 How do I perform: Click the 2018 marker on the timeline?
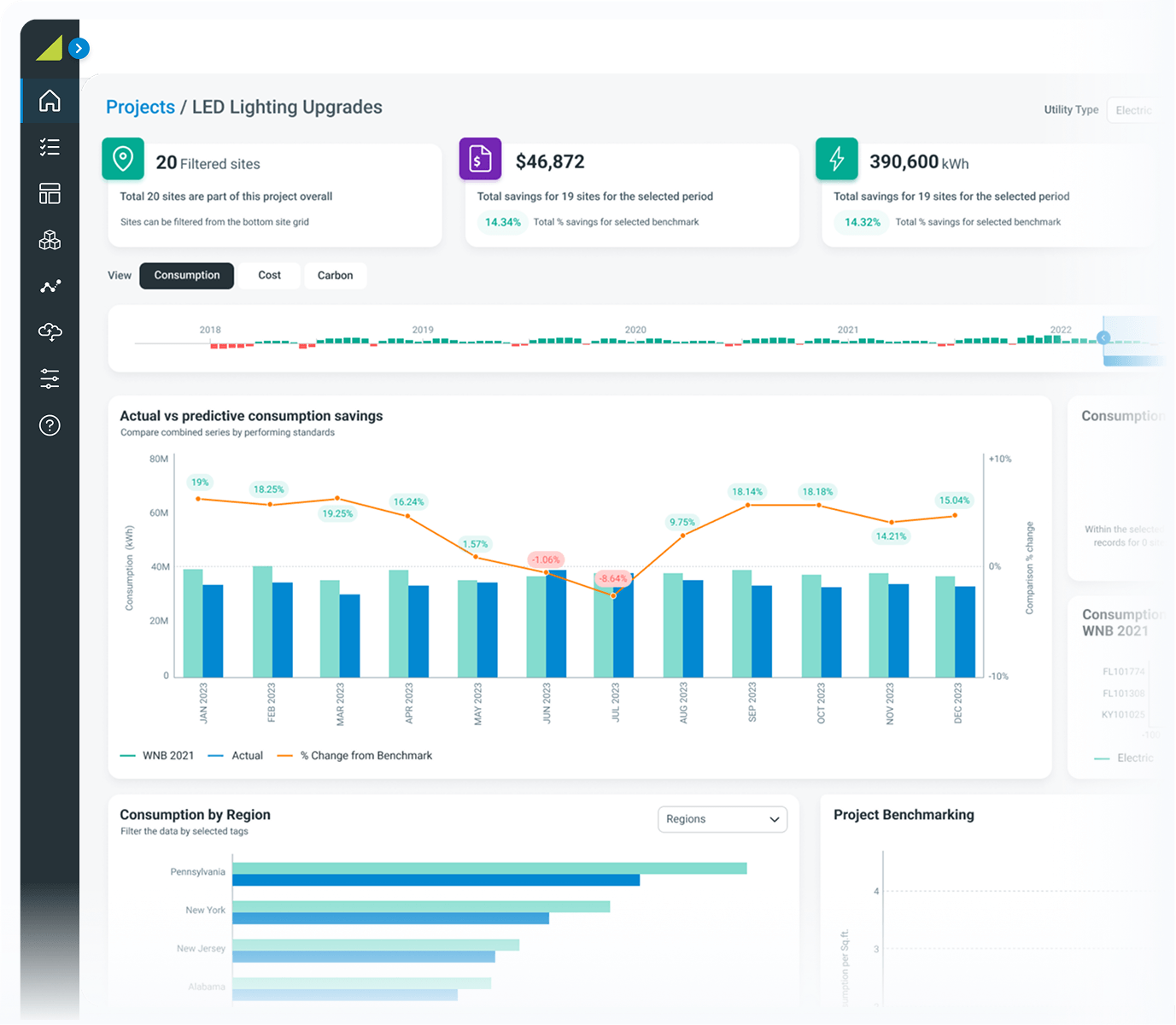point(210,330)
